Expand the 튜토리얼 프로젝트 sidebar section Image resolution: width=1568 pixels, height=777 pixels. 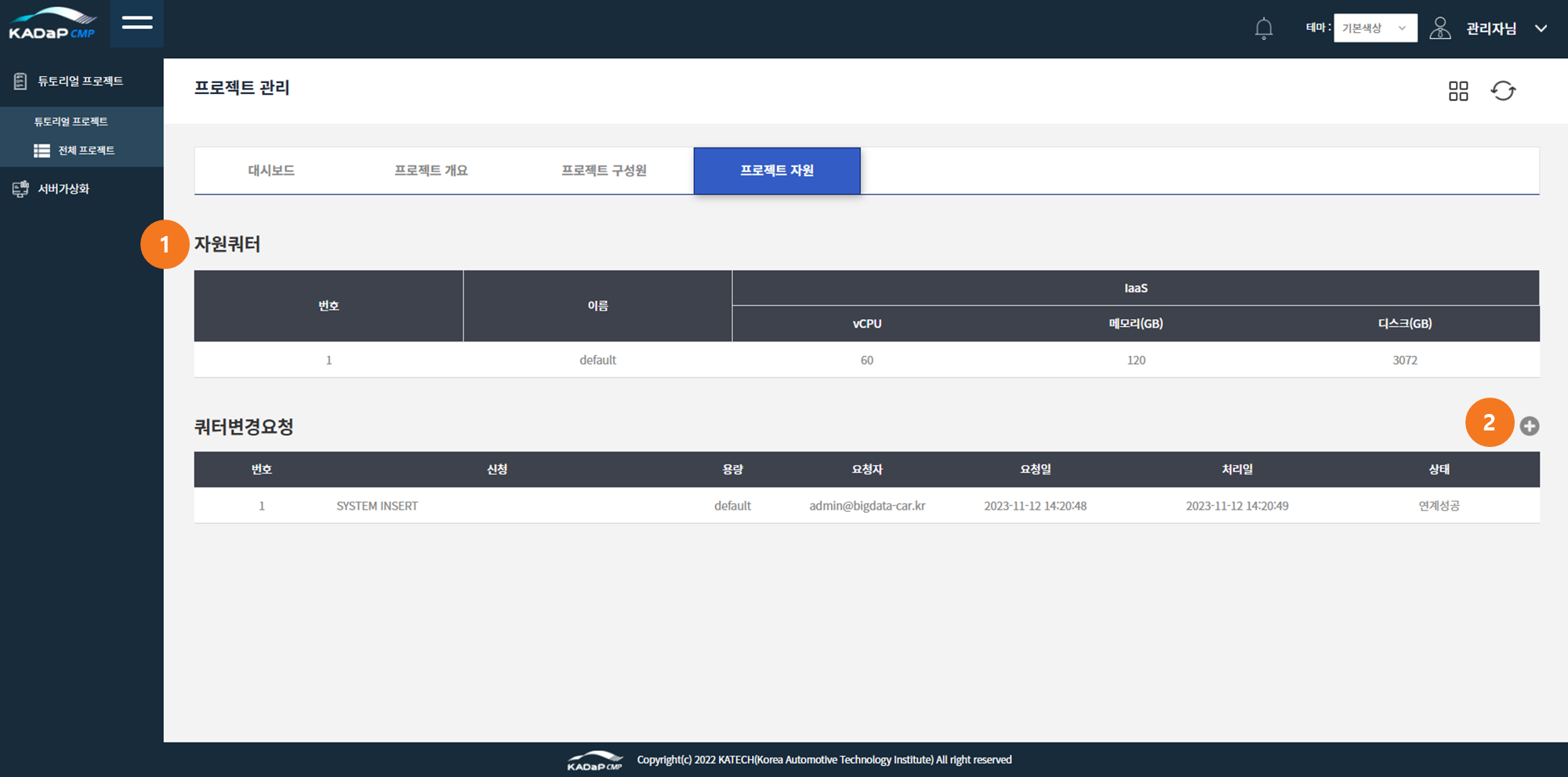pyautogui.click(x=80, y=82)
